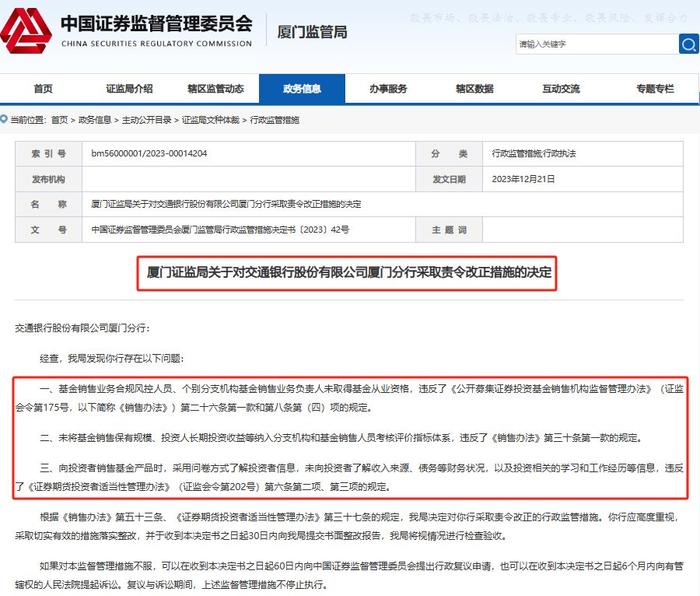Image resolution: width=700 pixels, height=596 pixels.
Task: Go to 政务信息 in the breadcrumb
Action: 95,120
